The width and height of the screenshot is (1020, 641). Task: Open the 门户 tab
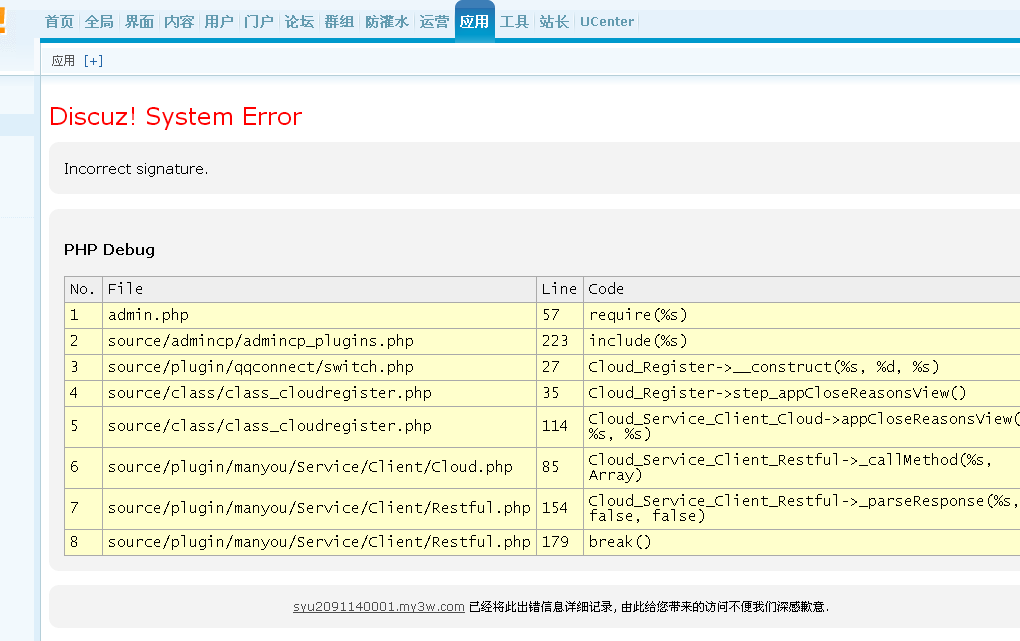pyautogui.click(x=259, y=21)
